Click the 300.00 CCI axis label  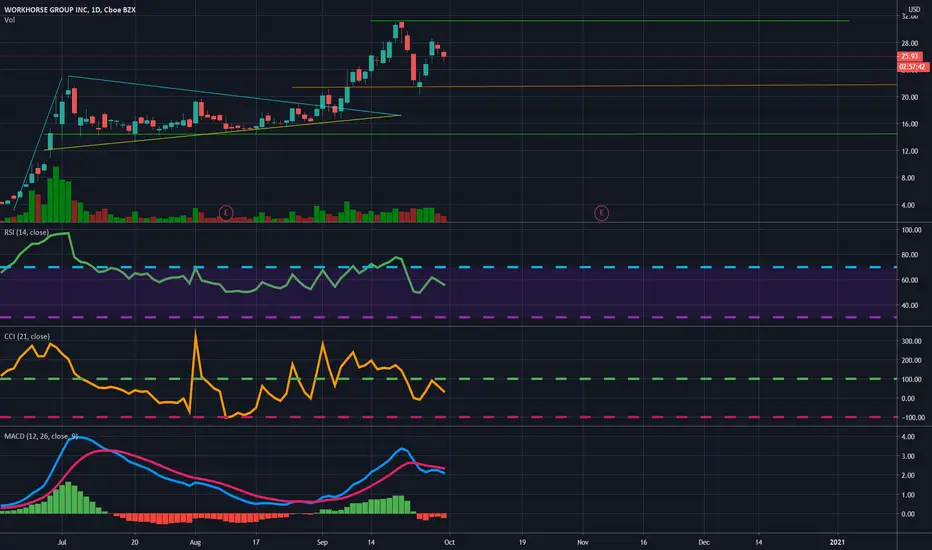tap(911, 341)
